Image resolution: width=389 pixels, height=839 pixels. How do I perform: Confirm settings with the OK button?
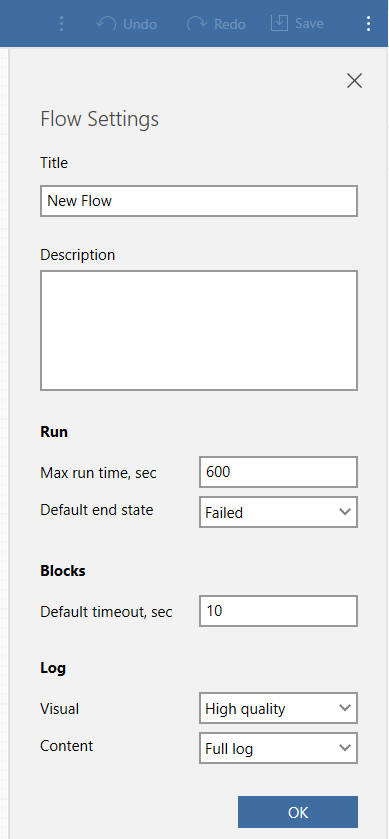click(298, 812)
